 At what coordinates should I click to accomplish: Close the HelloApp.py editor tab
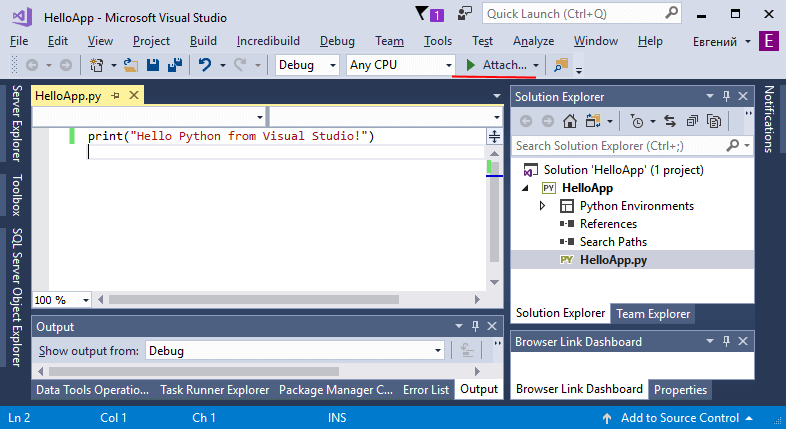point(134,95)
